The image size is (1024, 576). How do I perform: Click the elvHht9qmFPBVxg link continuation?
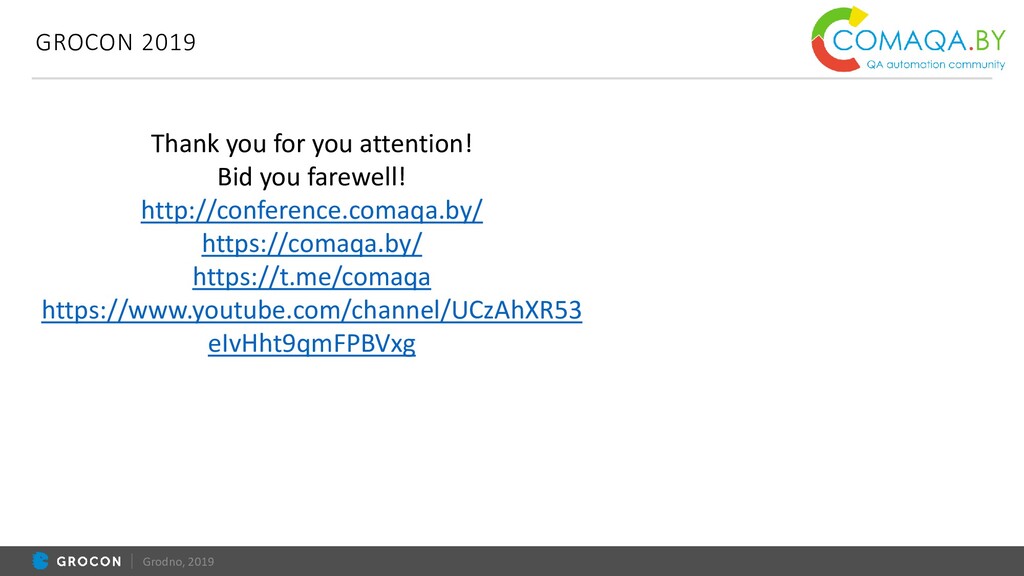click(x=312, y=344)
